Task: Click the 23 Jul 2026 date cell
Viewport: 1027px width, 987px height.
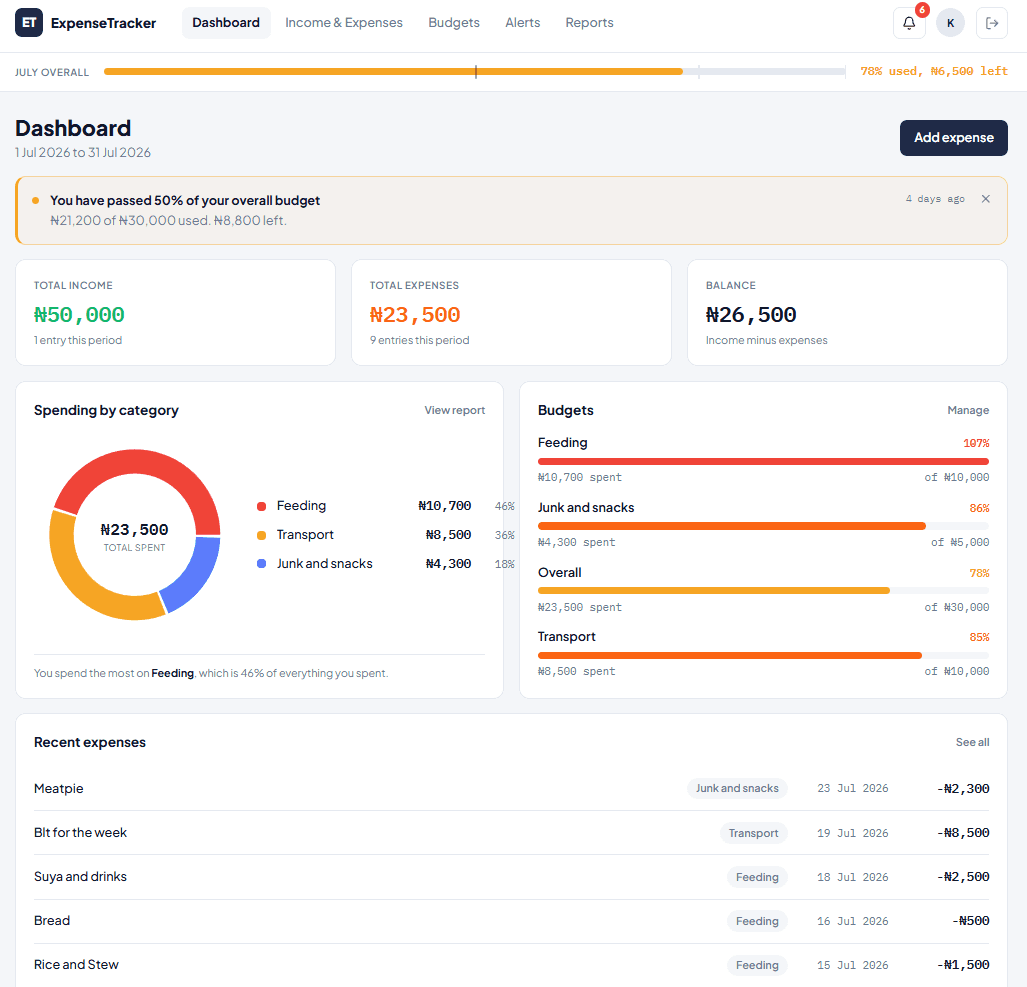Action: 853,789
